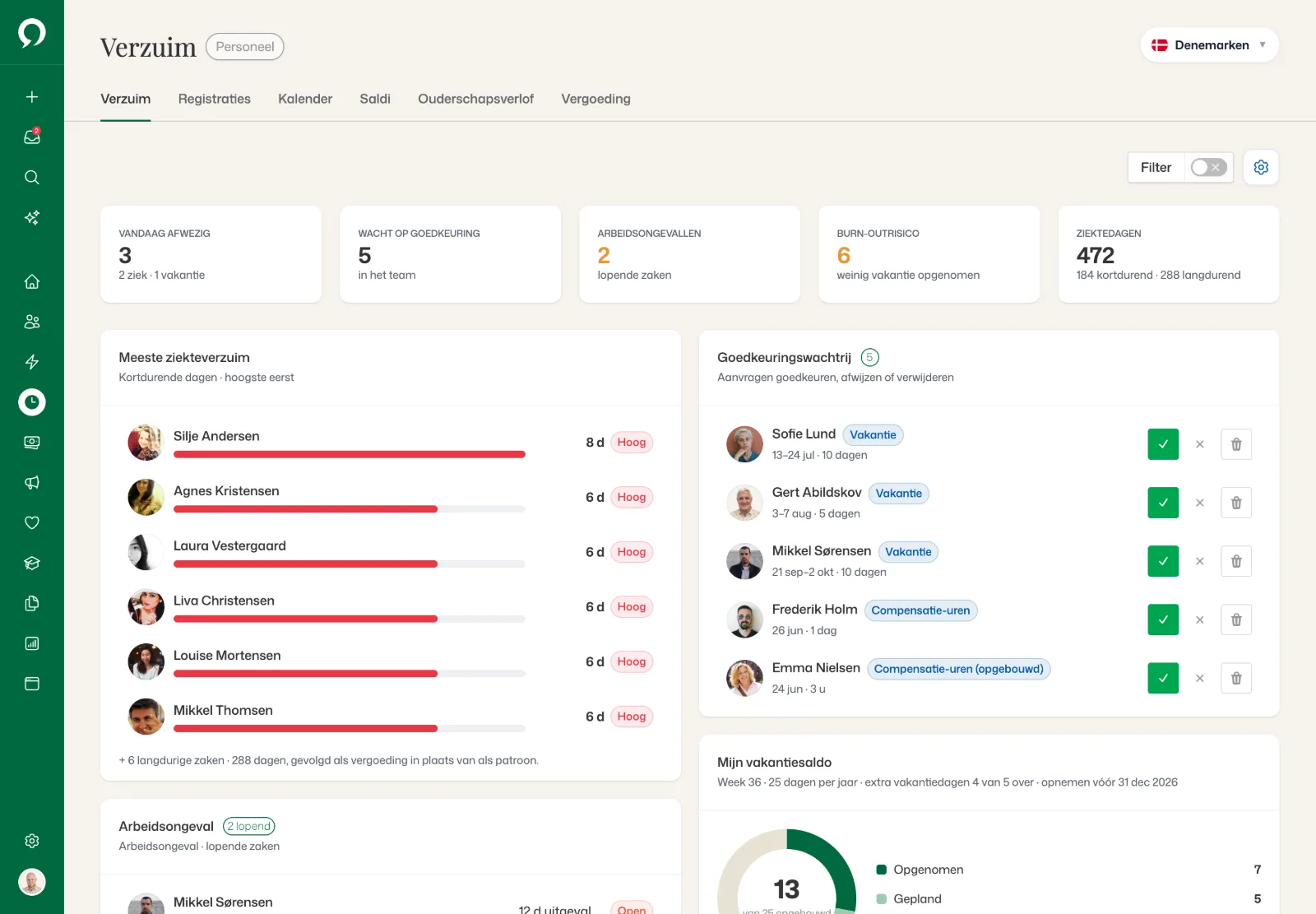Open the user profile avatar in the sidebar
This screenshot has width=1316, height=914.
click(32, 882)
